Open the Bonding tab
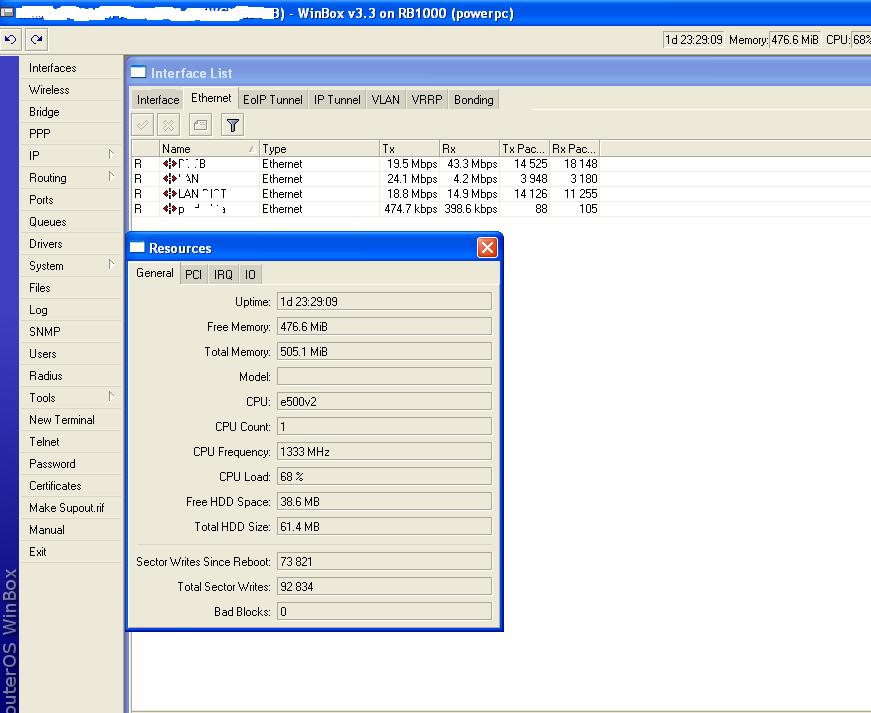Viewport: 871px width, 713px height. 474,100
